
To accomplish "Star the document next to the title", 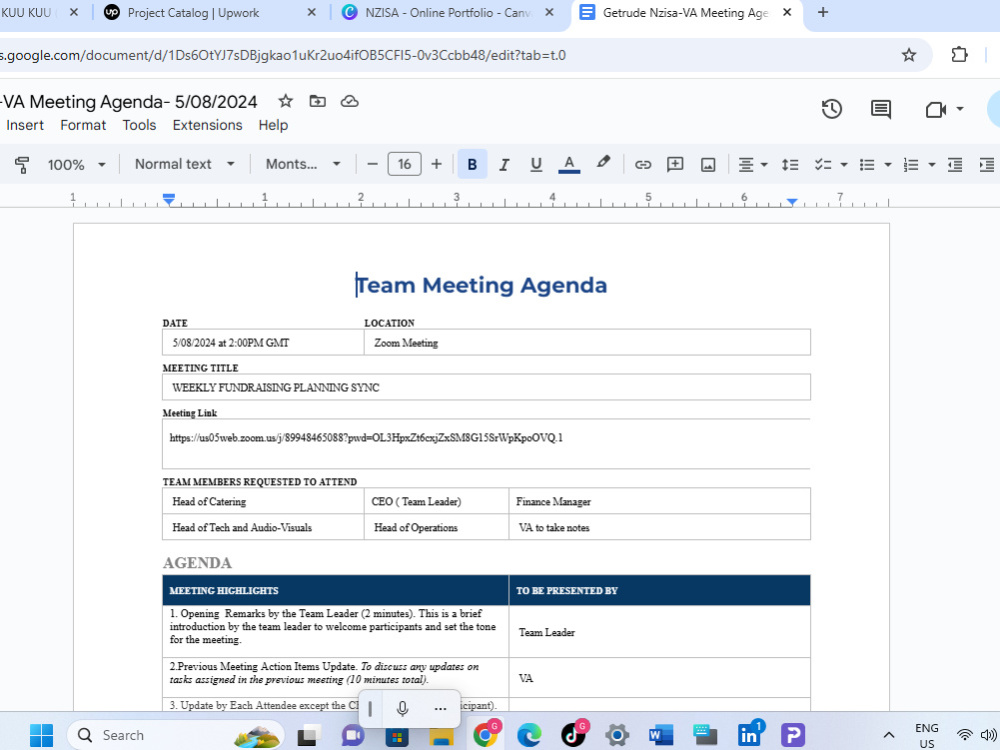I will coord(285,101).
